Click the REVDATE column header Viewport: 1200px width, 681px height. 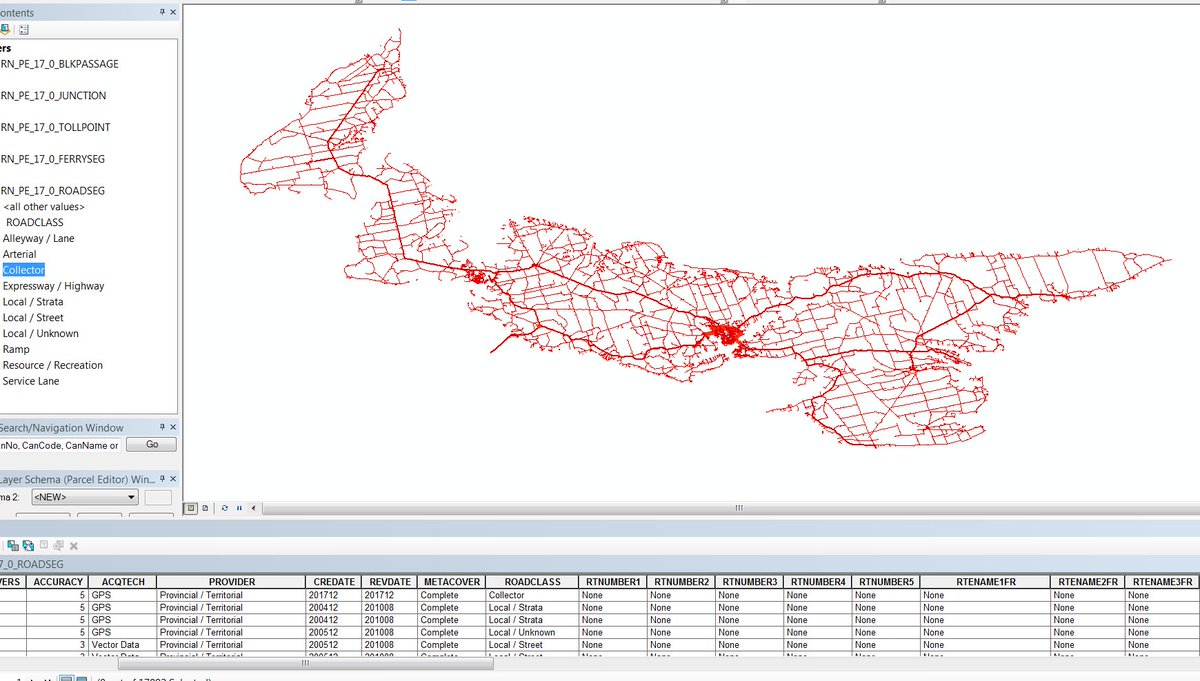click(x=389, y=582)
